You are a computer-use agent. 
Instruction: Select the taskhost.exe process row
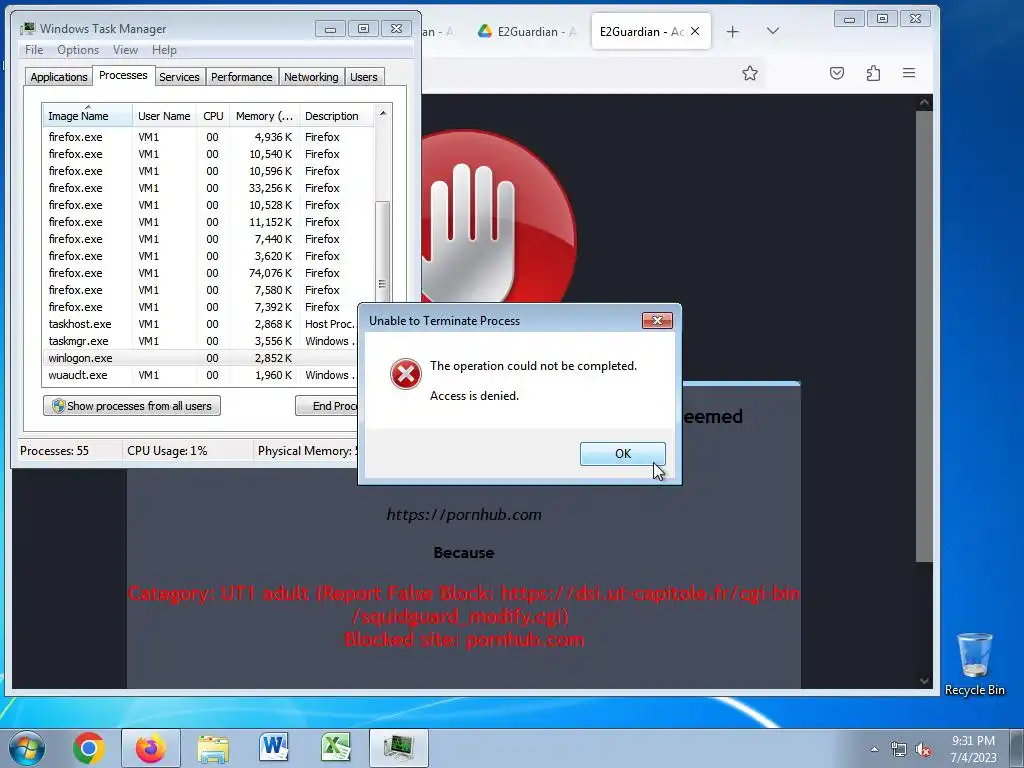[x=201, y=324]
